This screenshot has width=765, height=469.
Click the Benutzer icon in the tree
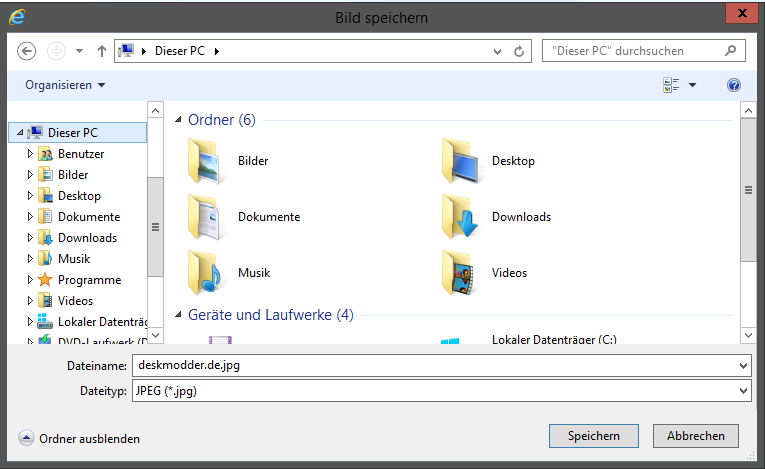45,154
